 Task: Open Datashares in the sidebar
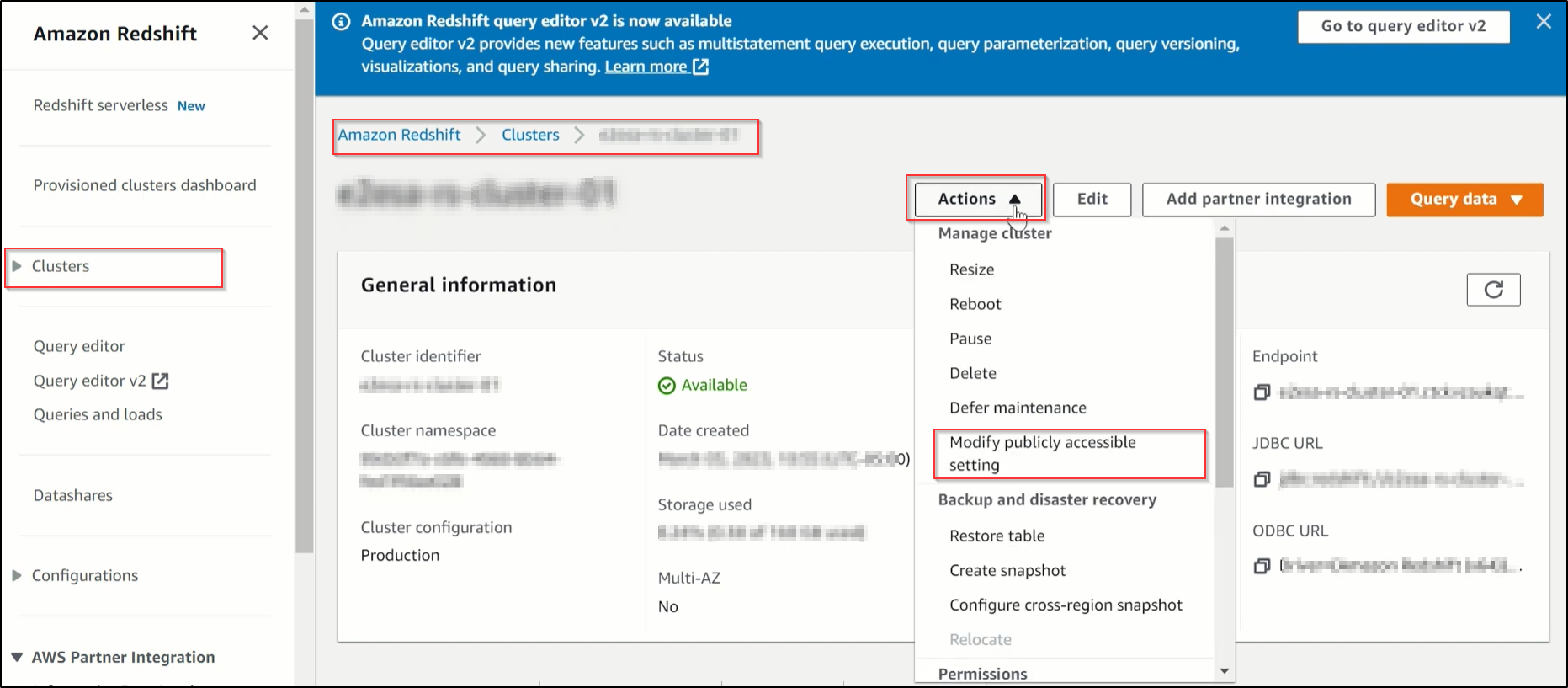coord(73,495)
